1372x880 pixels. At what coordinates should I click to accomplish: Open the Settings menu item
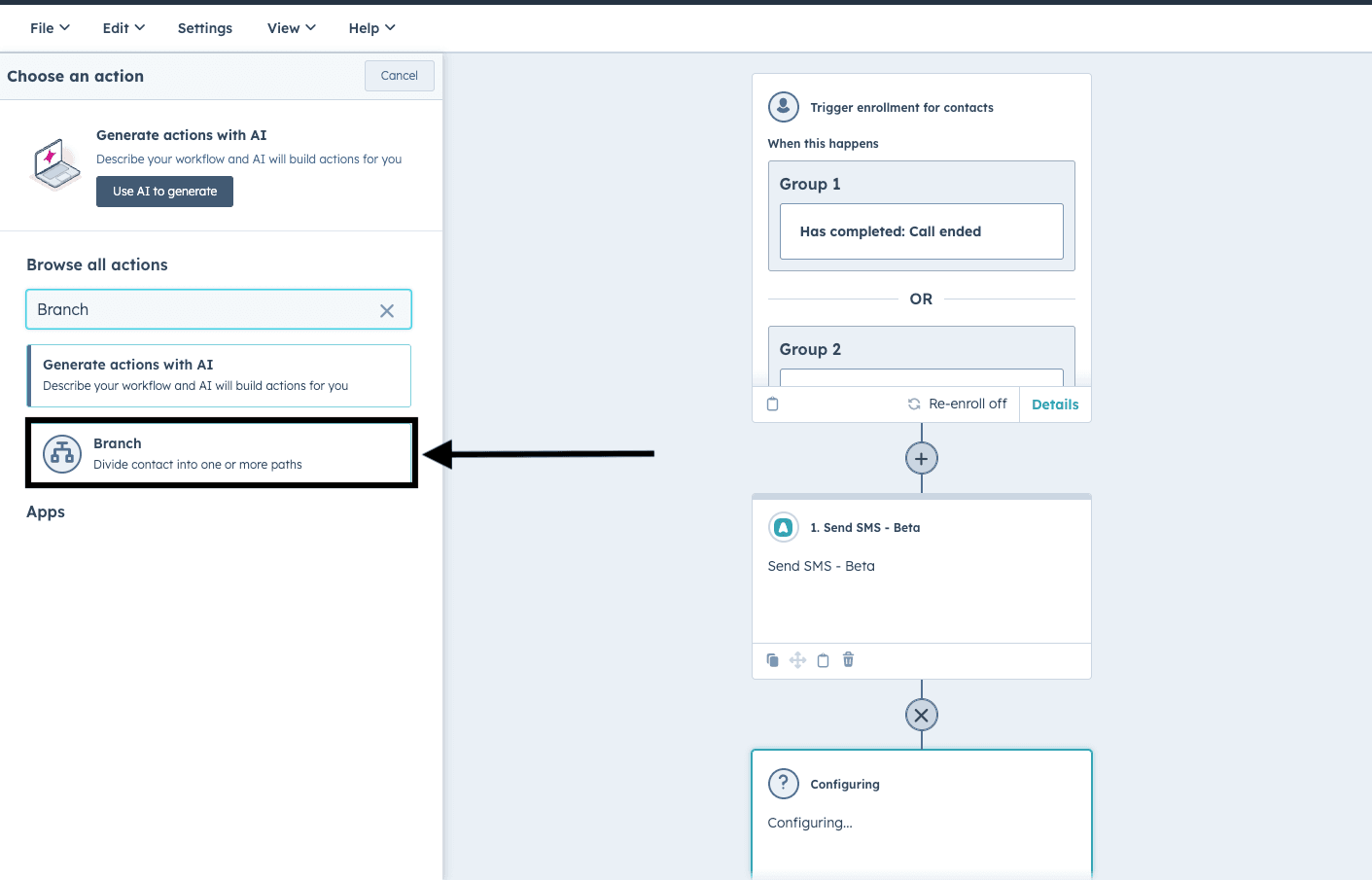(x=205, y=28)
